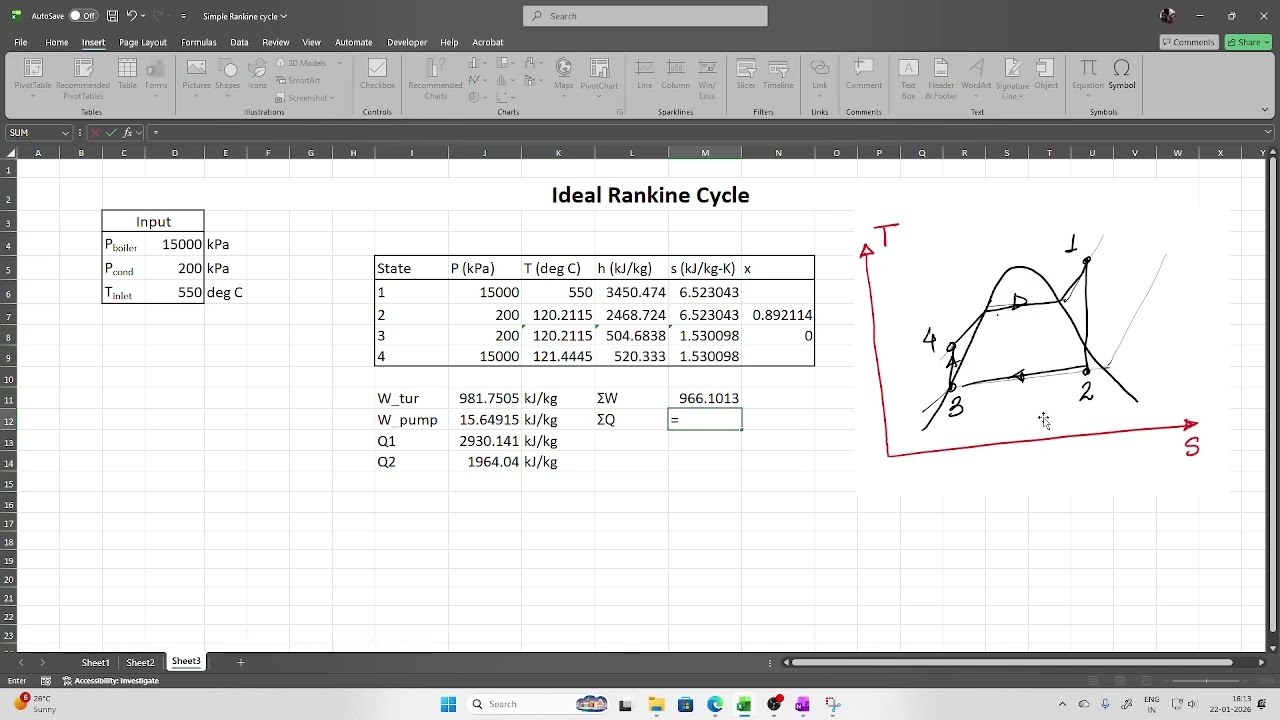Select cell containing 3450.474
Screen dimensions: 1280x720
point(631,292)
